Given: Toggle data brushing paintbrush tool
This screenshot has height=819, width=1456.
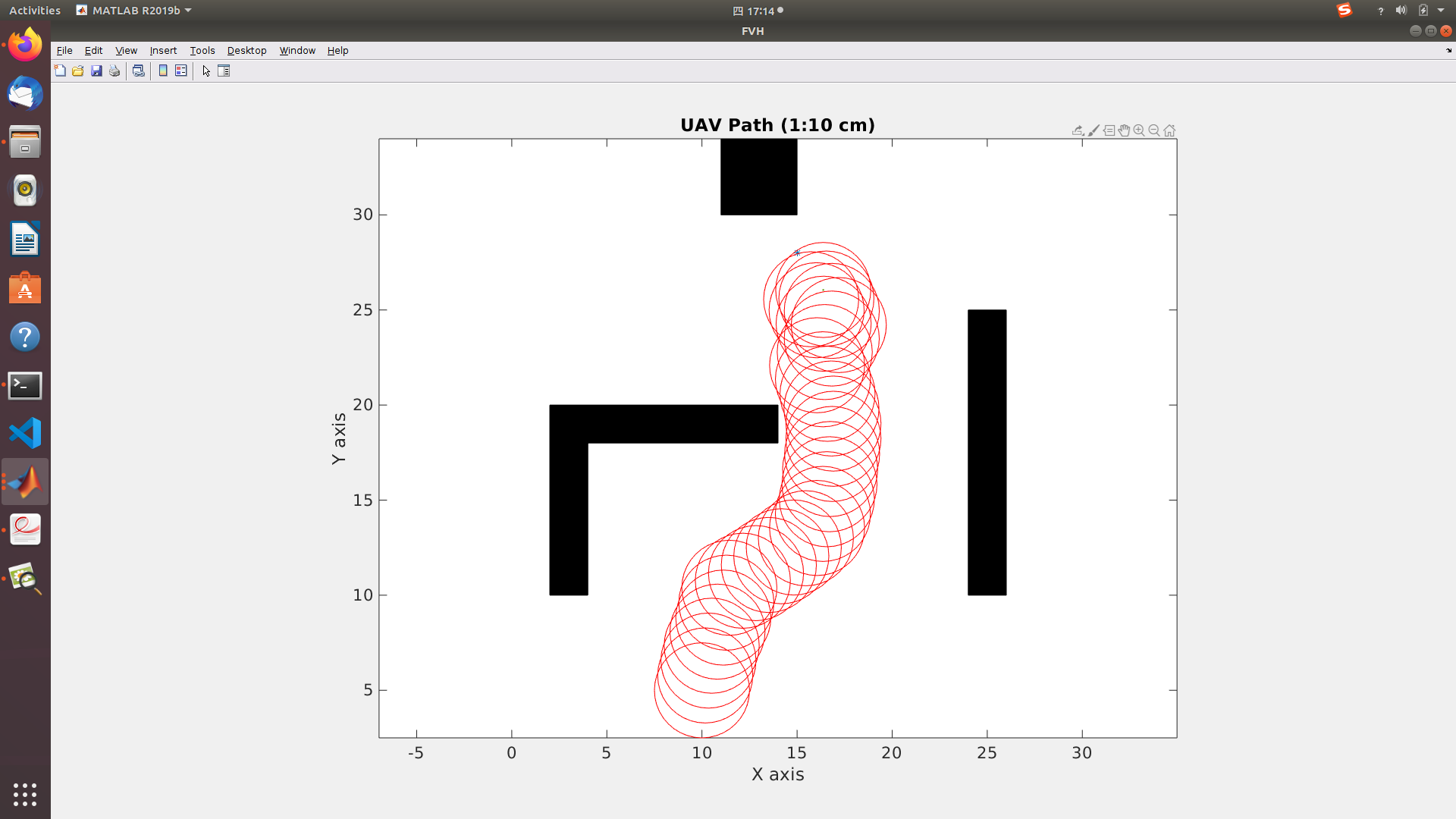Looking at the screenshot, I should pyautogui.click(x=1094, y=130).
